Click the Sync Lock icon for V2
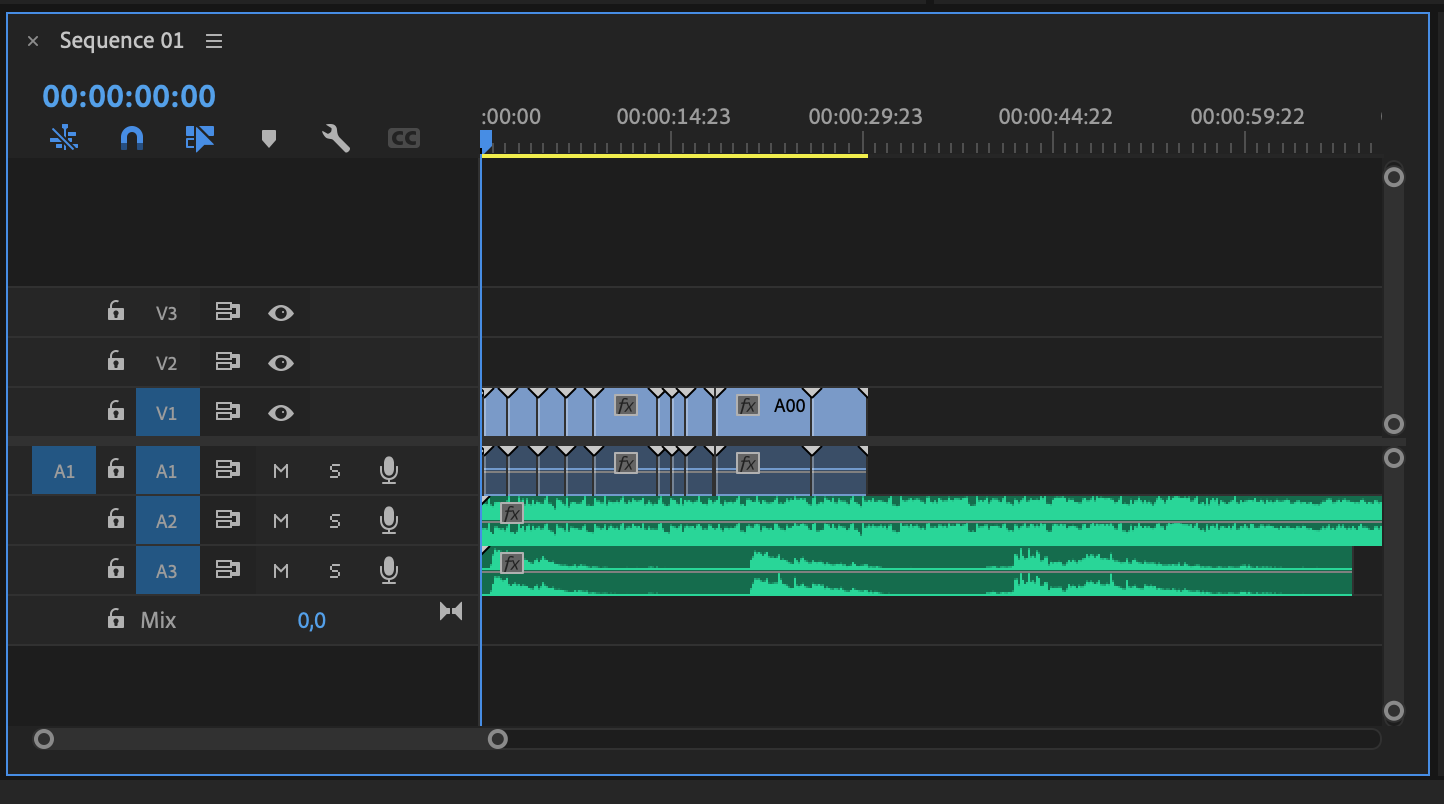 [227, 362]
